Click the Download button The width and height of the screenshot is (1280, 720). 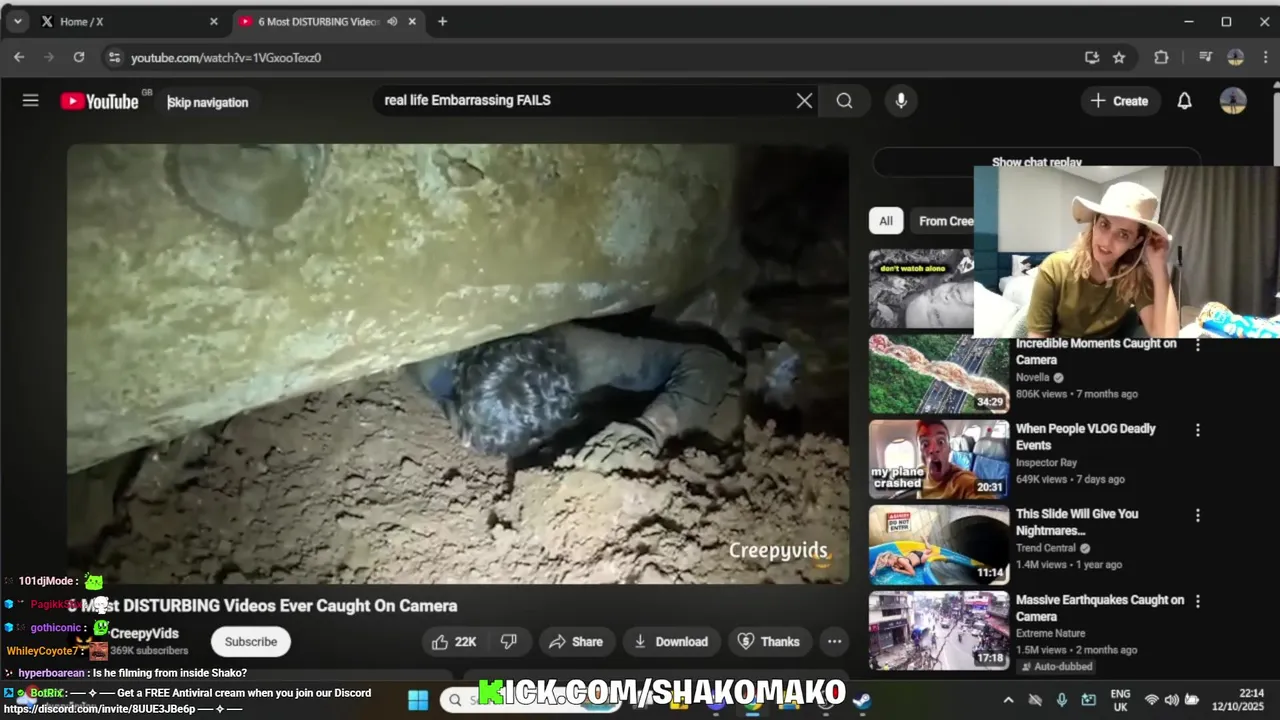click(671, 642)
